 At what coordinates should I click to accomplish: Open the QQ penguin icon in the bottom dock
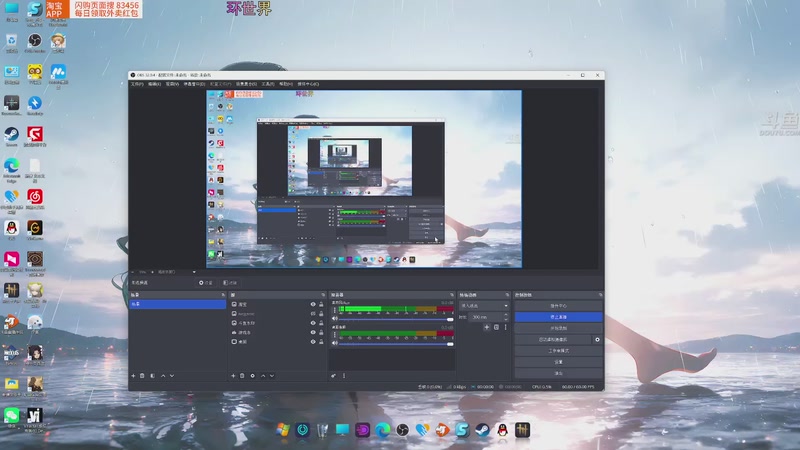503,430
